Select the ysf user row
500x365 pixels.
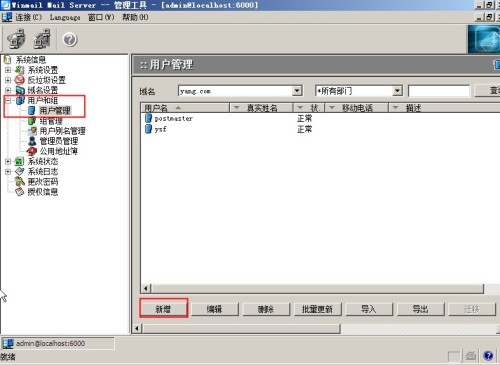point(320,129)
